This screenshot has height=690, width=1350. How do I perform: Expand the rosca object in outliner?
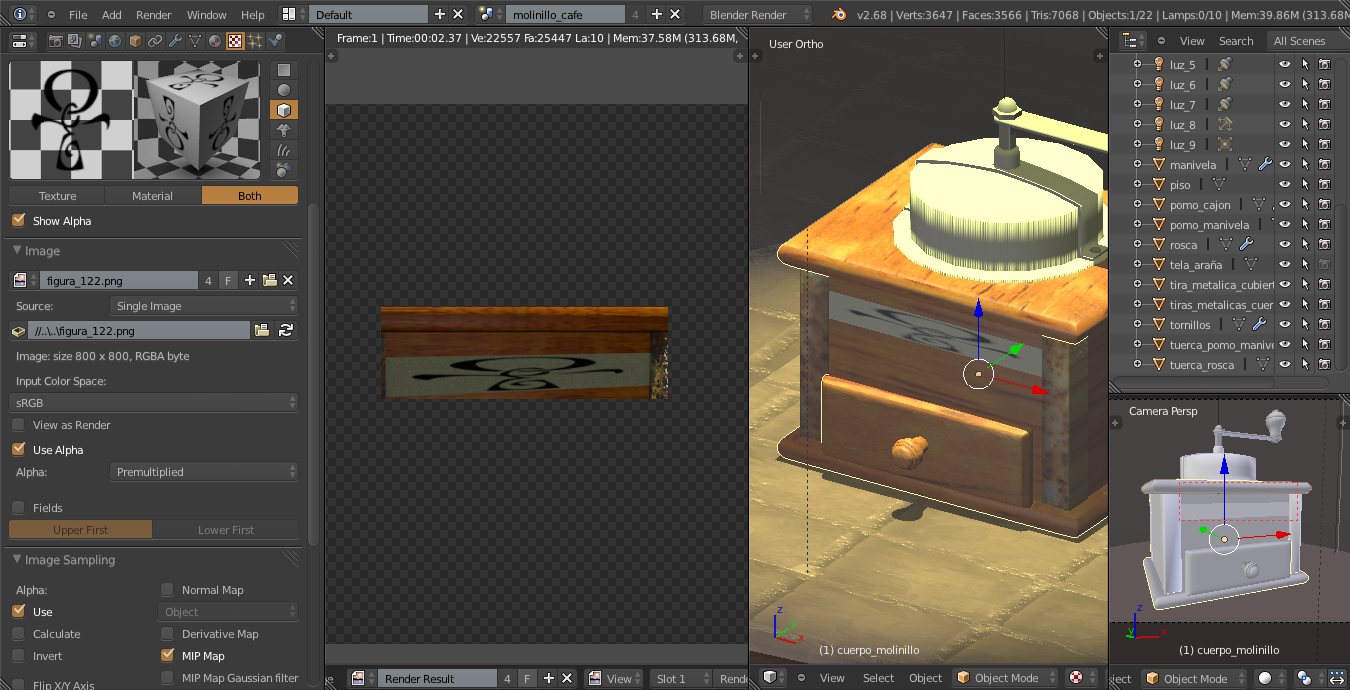[x=1137, y=245]
